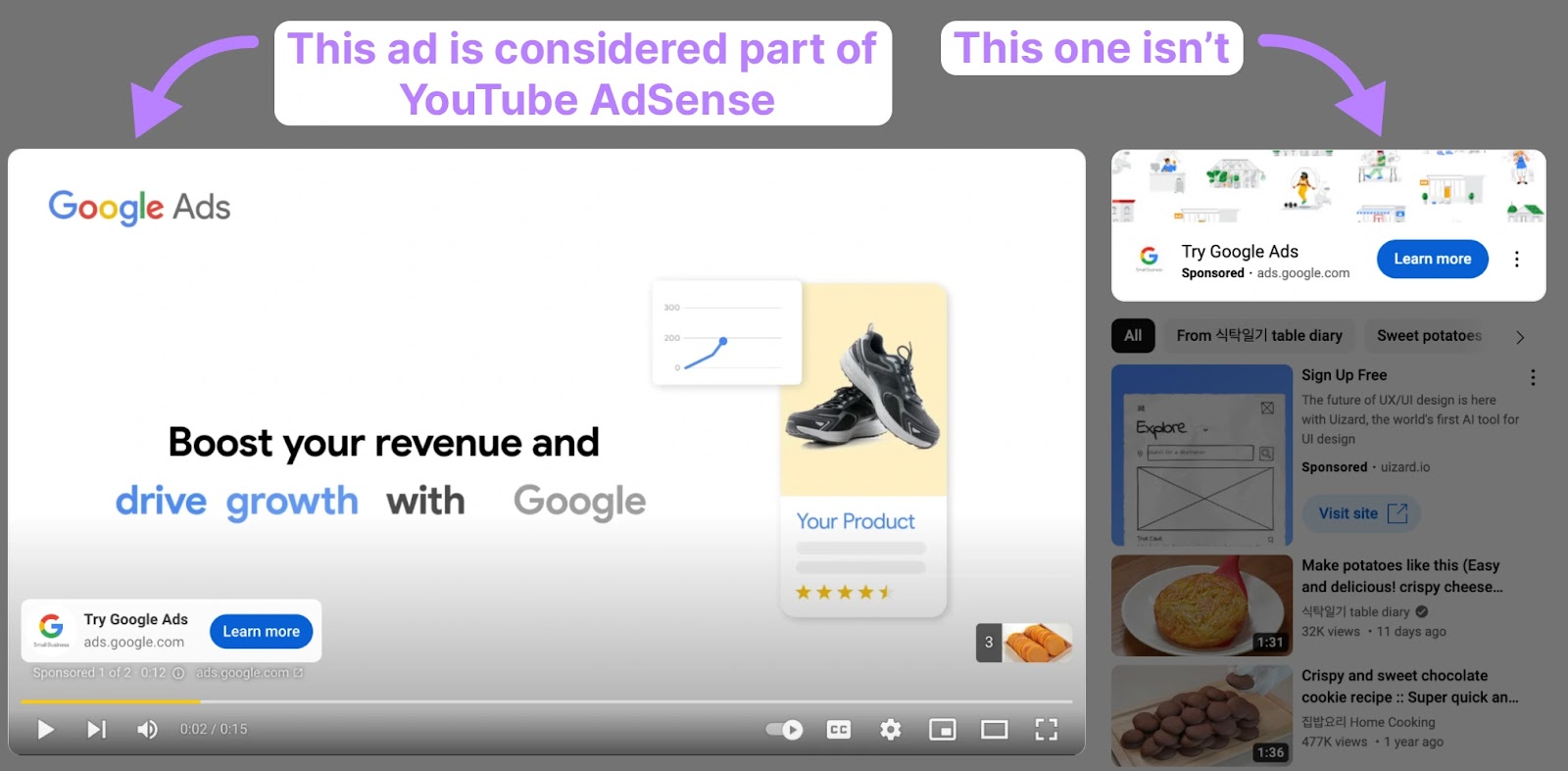Turn on closed captions CC button
1568x771 pixels.
(839, 730)
